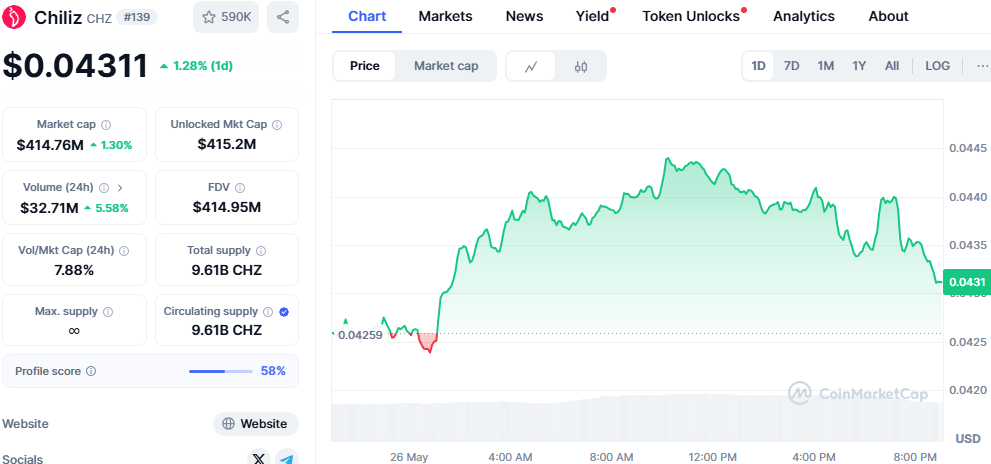Add Chiliz to watchlist with star button
Screen dimensions: 991x464
coord(226,17)
